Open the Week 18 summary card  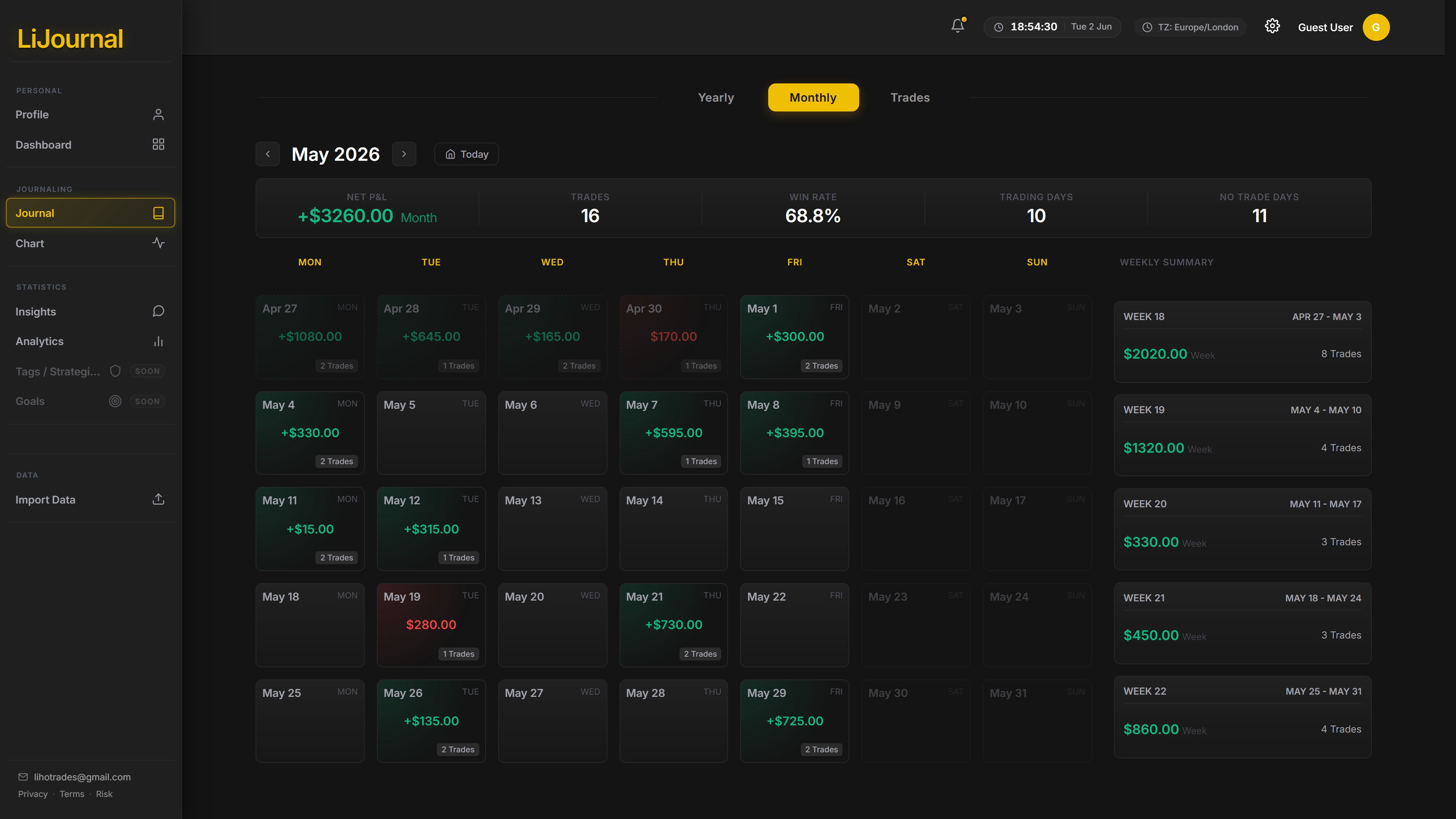[x=1243, y=342]
